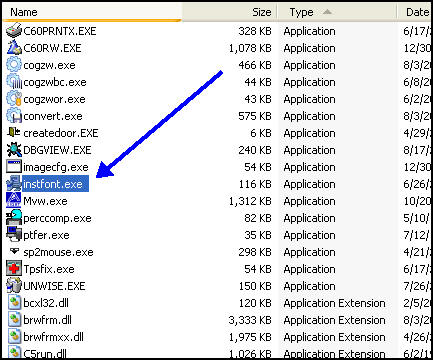Select the convert.exe file name
This screenshot has width=433, height=360.
pos(53,116)
